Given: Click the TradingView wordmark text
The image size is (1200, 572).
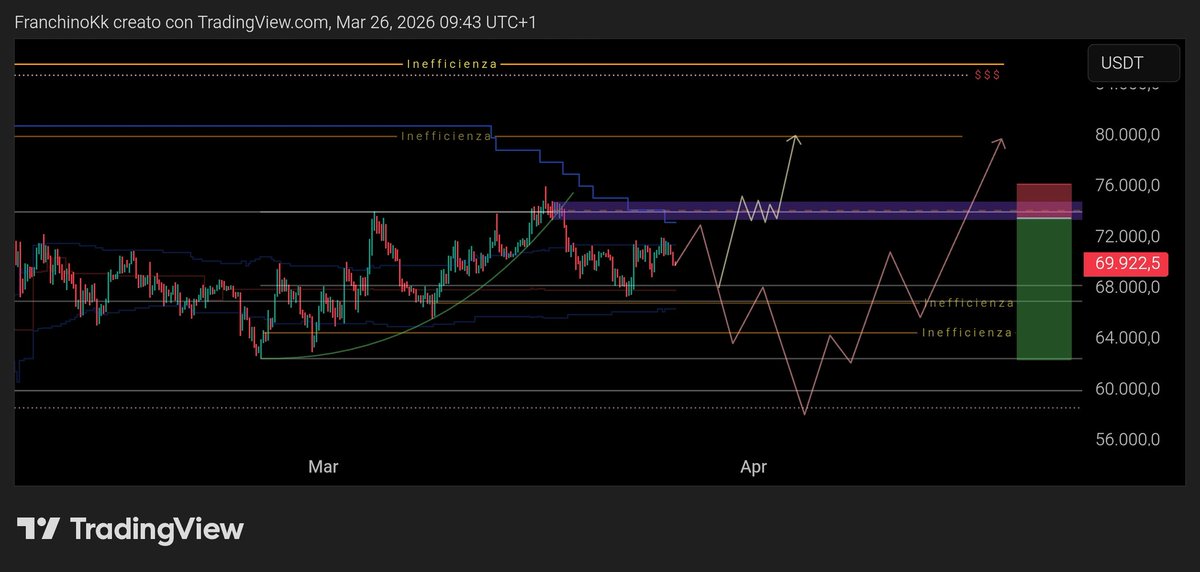Looking at the screenshot, I should pos(159,529).
